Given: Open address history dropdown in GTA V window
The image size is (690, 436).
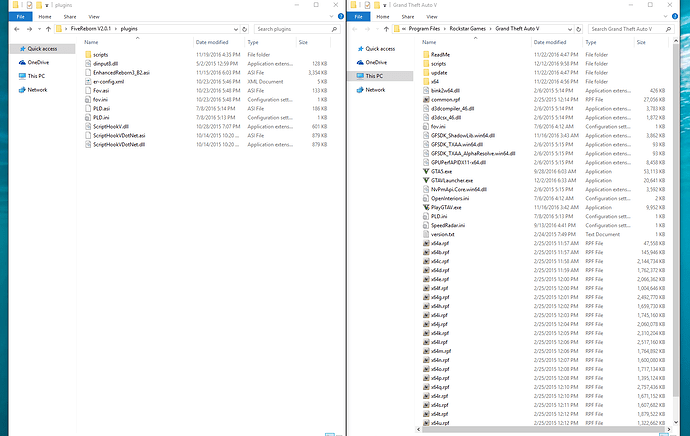Looking at the screenshot, I should pyautogui.click(x=570, y=29).
